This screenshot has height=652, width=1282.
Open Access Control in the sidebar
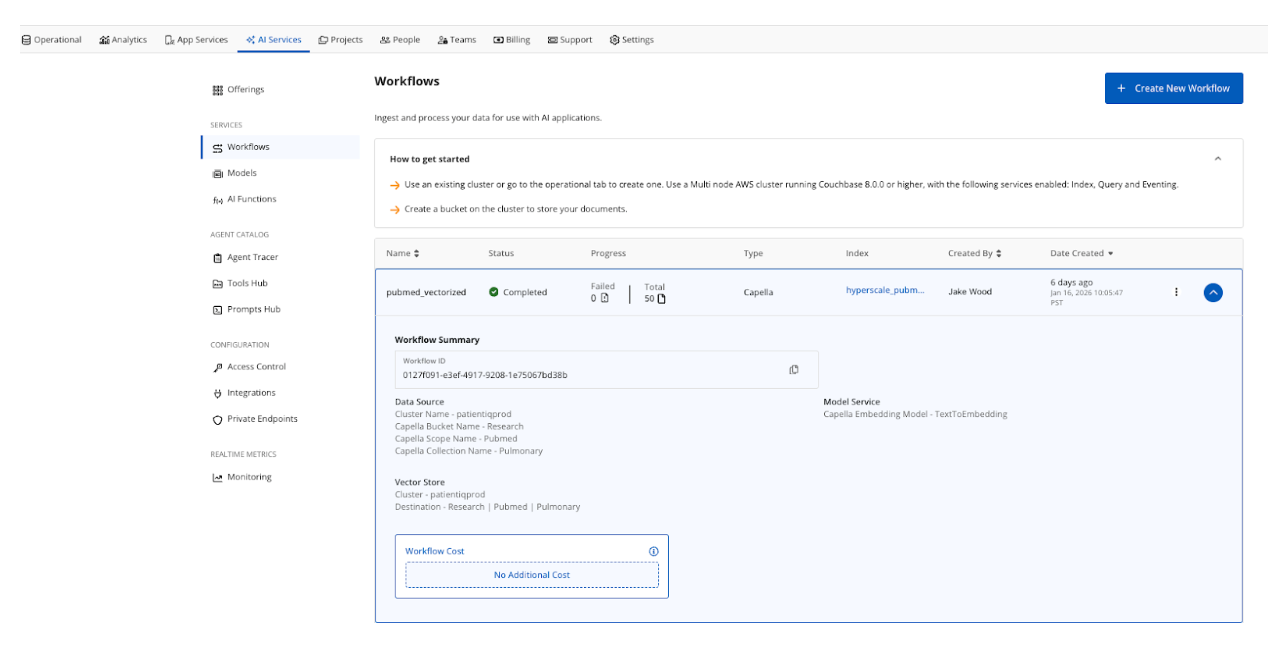[255, 367]
